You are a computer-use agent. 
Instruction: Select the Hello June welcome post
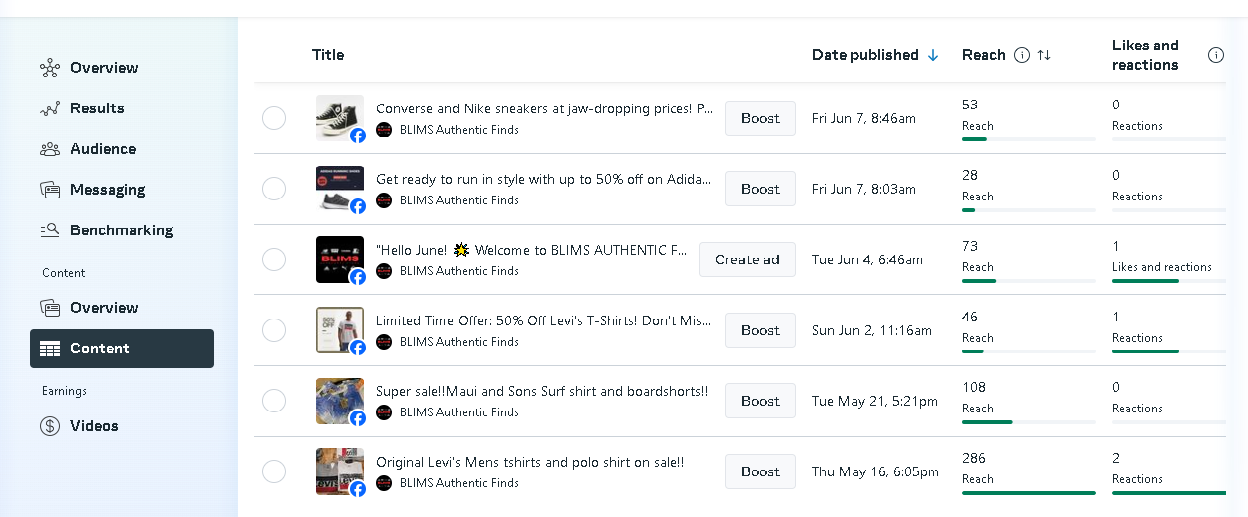tap(274, 259)
